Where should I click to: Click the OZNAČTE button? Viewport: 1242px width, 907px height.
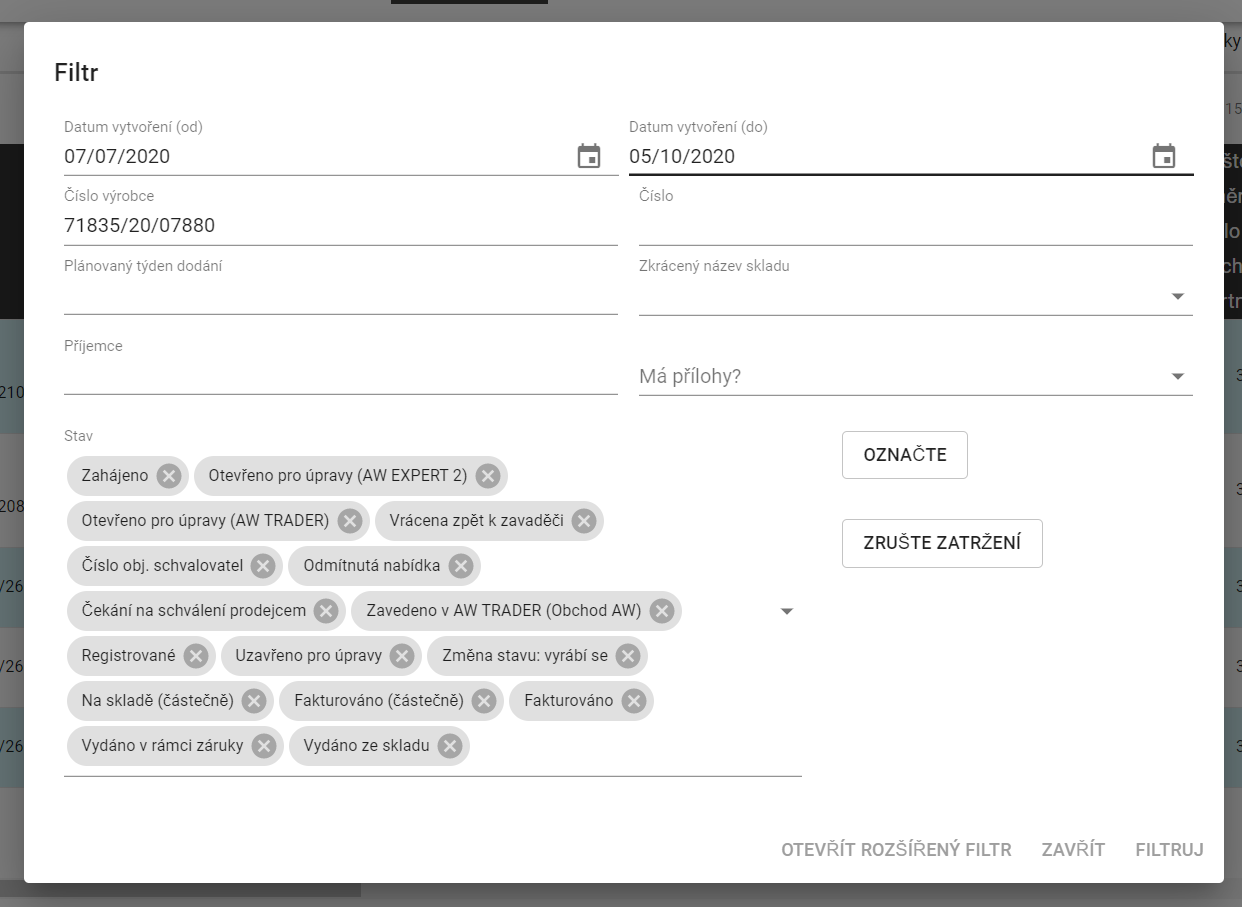[x=904, y=455]
